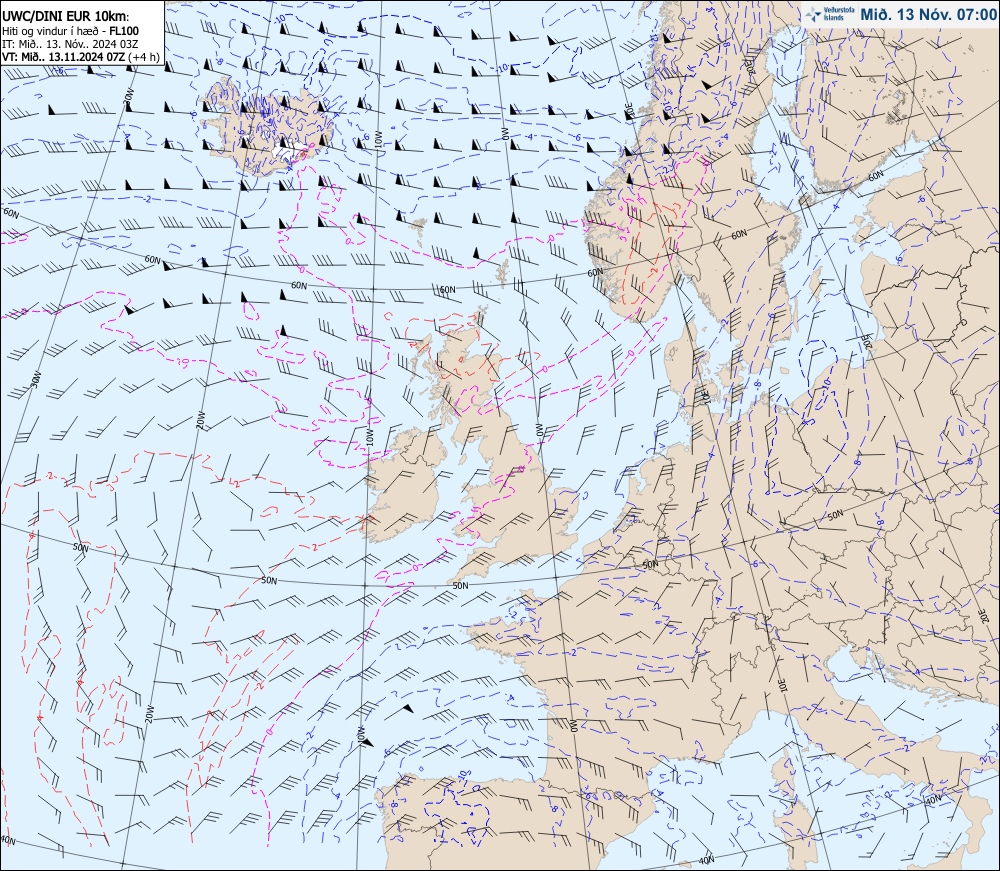Click the "IT: Mið.. 13. Nóv.. 2024 03Z" line
The width and height of the screenshot is (1000, 871).
(x=70, y=44)
